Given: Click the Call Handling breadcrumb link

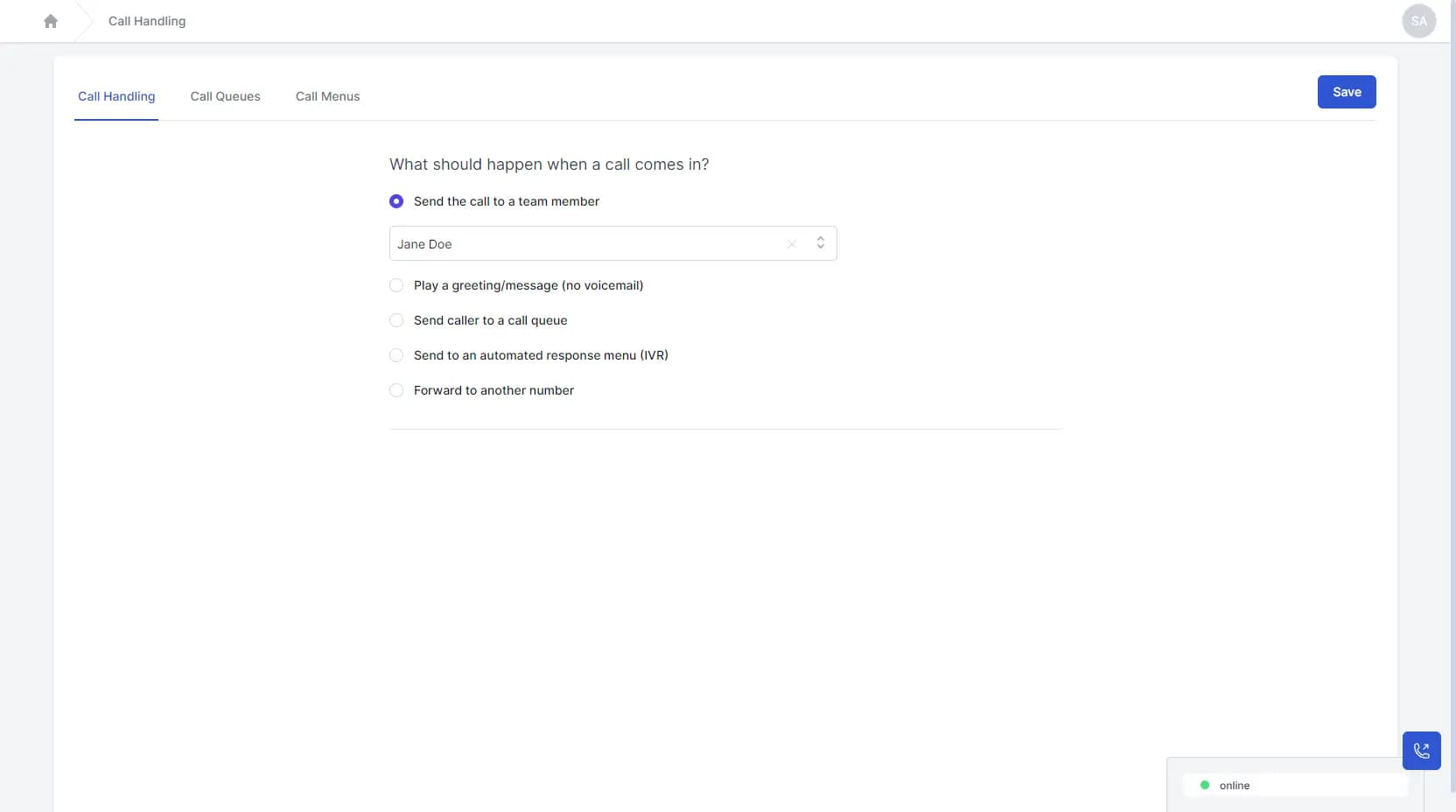Looking at the screenshot, I should point(146,20).
